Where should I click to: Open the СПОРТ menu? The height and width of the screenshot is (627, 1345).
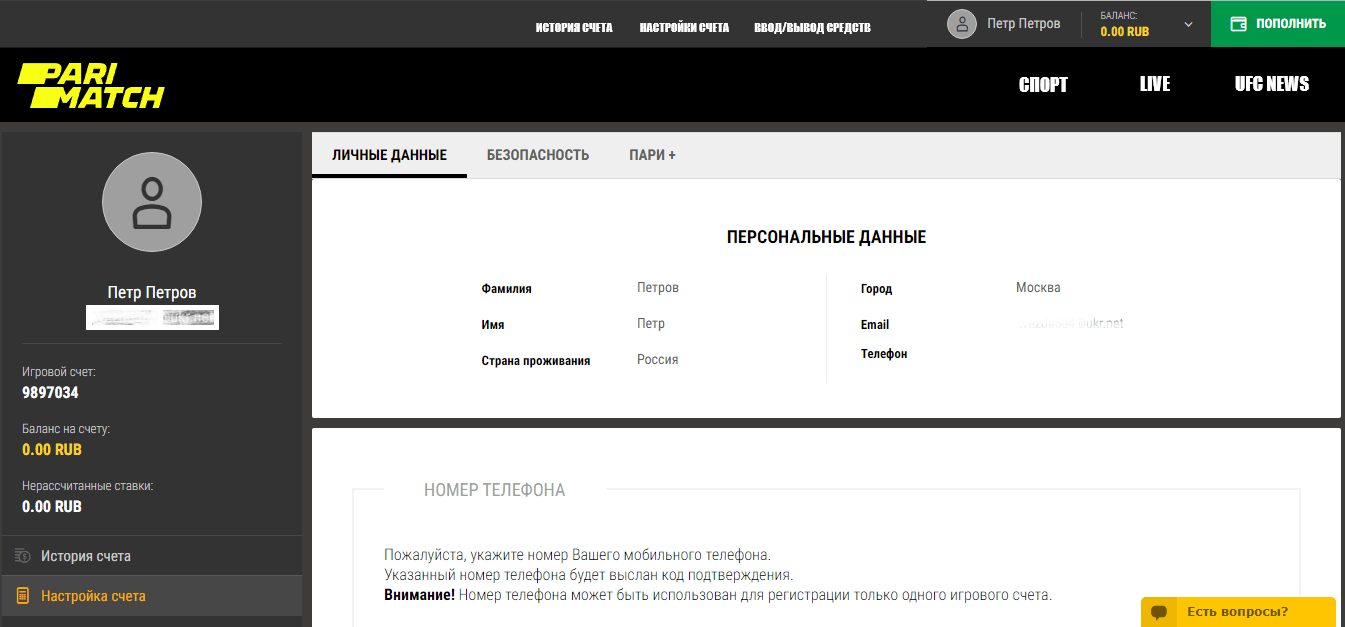(1043, 84)
